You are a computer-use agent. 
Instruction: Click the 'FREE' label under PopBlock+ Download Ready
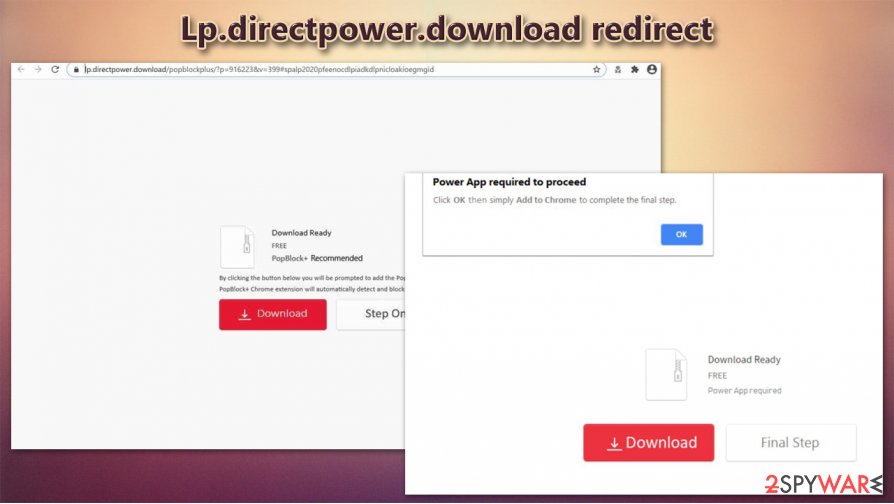click(x=279, y=246)
